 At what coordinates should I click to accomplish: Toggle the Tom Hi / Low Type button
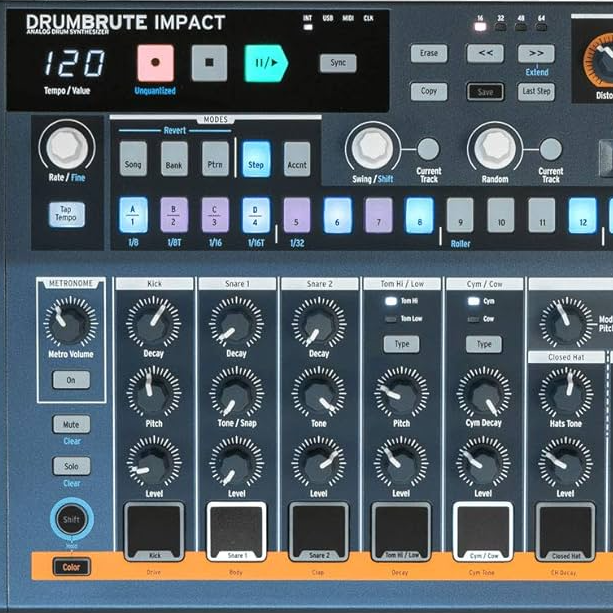(401, 344)
